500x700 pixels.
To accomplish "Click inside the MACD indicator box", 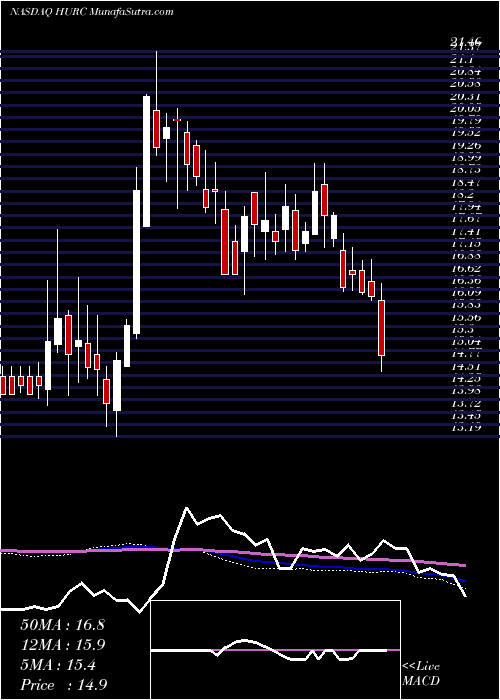I will click(275, 650).
